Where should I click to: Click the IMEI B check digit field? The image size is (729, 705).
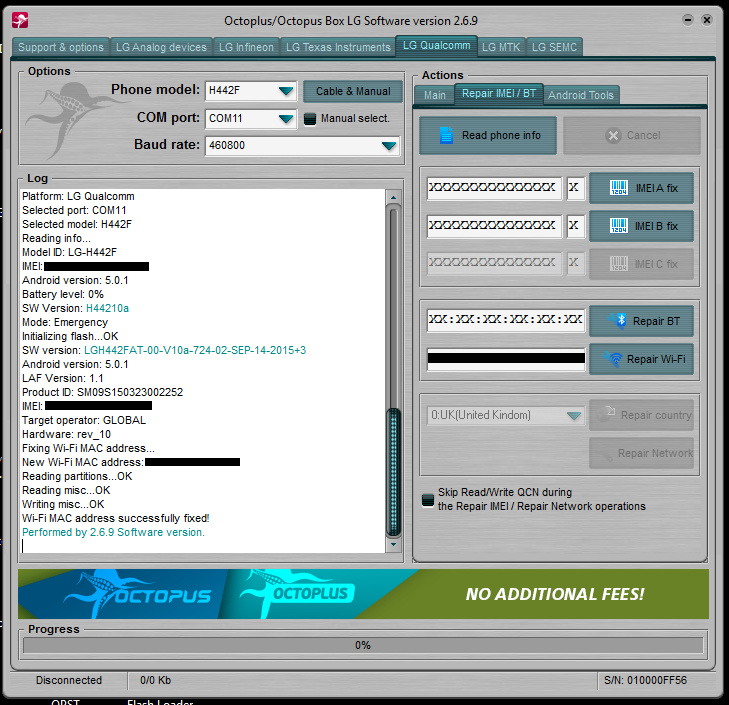(x=576, y=226)
